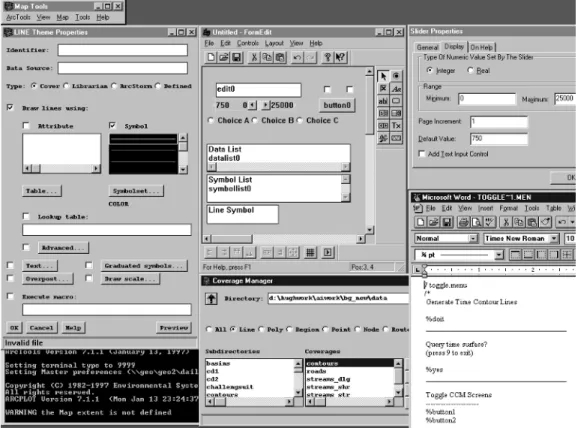Click the grid toggle icon in FormEdit bottom toolbar
This screenshot has width=578, height=428.
pos(310,253)
